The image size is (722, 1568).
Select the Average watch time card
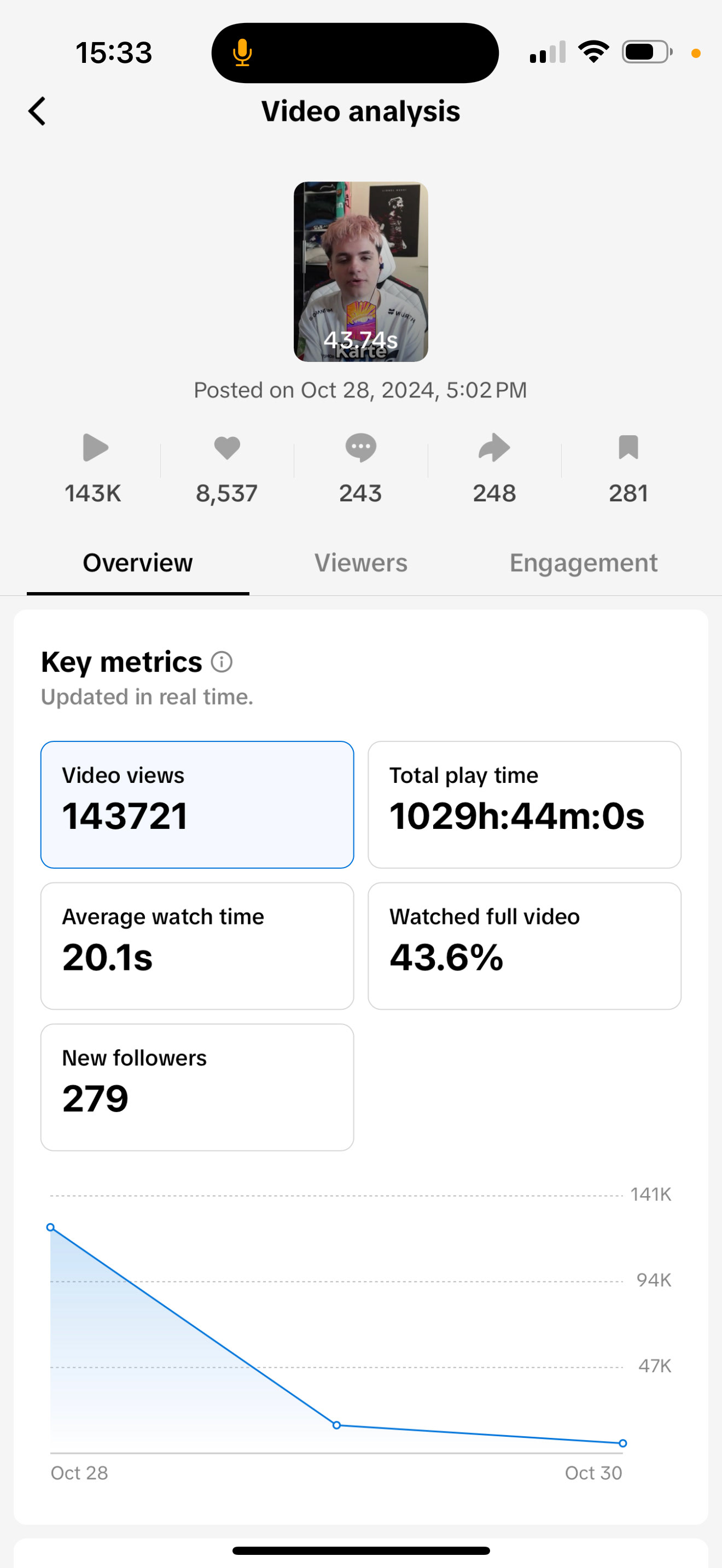196,945
